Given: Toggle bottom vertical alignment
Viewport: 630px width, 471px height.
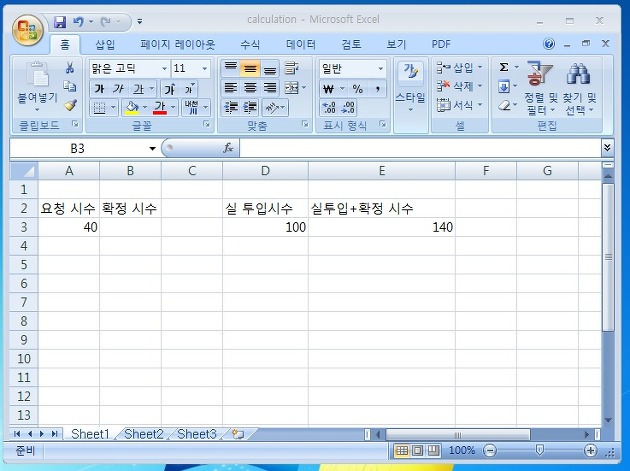Looking at the screenshot, I should point(270,68).
